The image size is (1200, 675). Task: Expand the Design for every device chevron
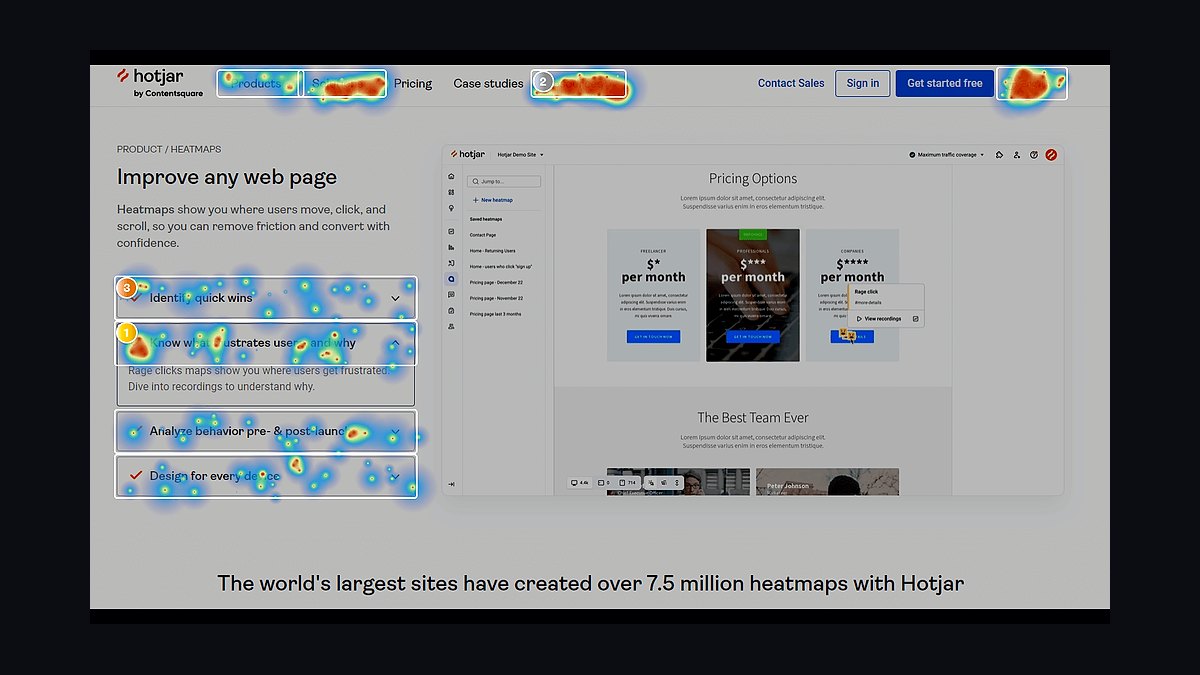395,476
